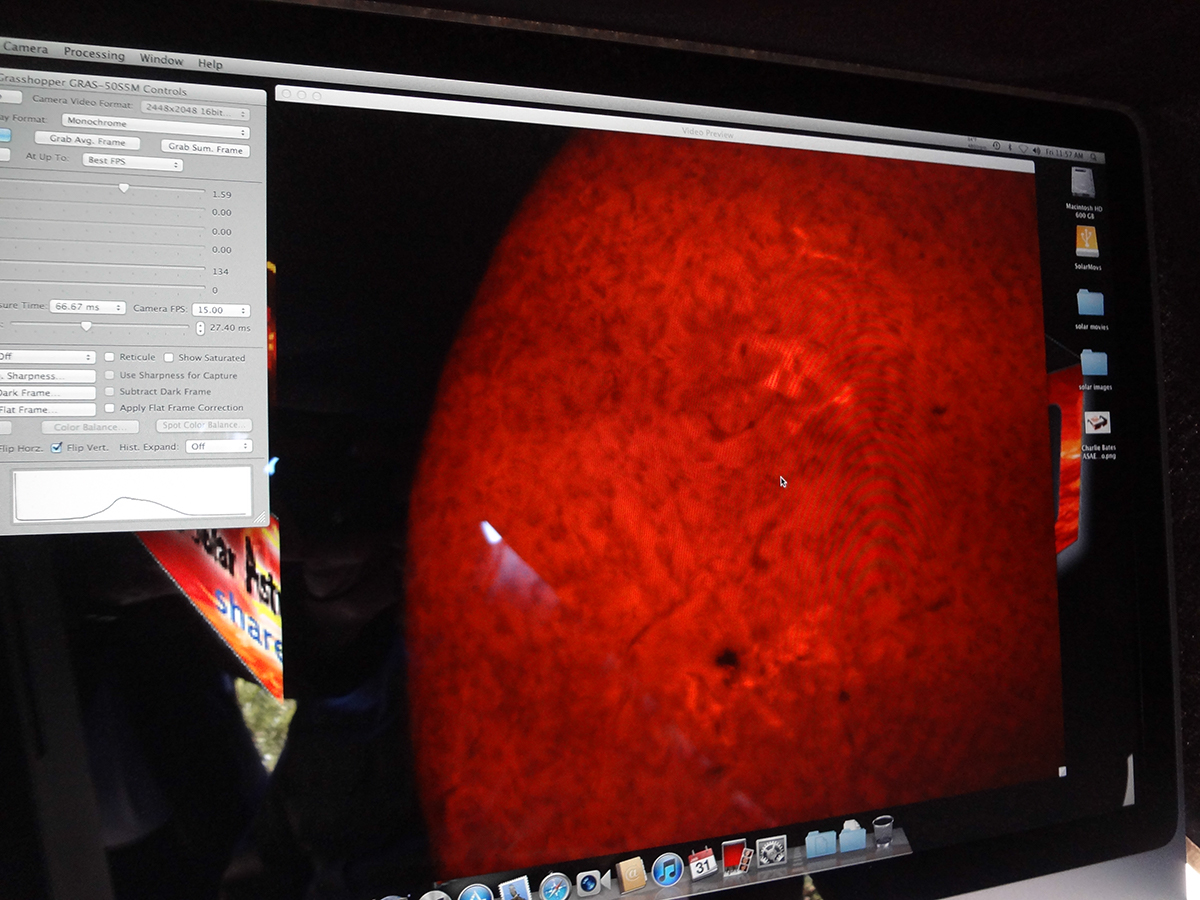The image size is (1200, 900).
Task: Uncheck the Flip Vert. checkbox
Action: 57,448
